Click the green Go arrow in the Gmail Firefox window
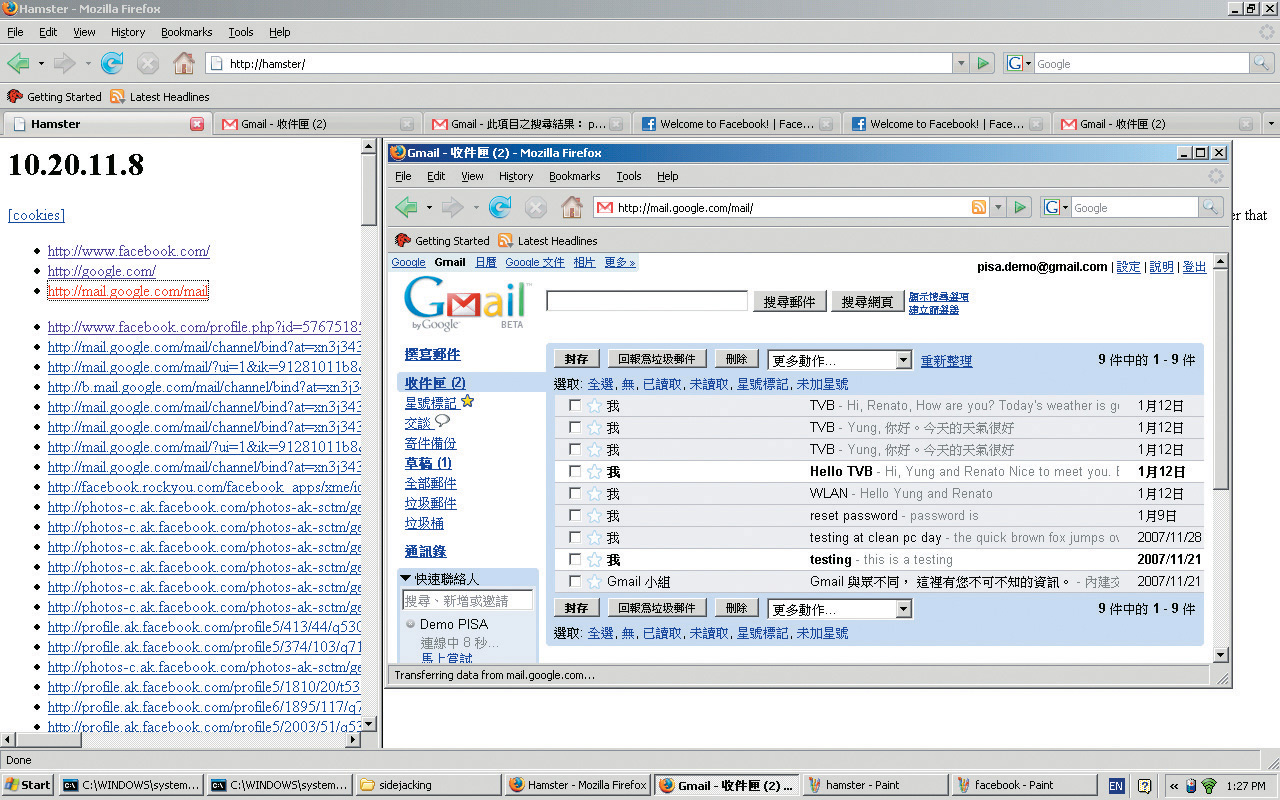Image resolution: width=1280 pixels, height=800 pixels. pos(1020,207)
